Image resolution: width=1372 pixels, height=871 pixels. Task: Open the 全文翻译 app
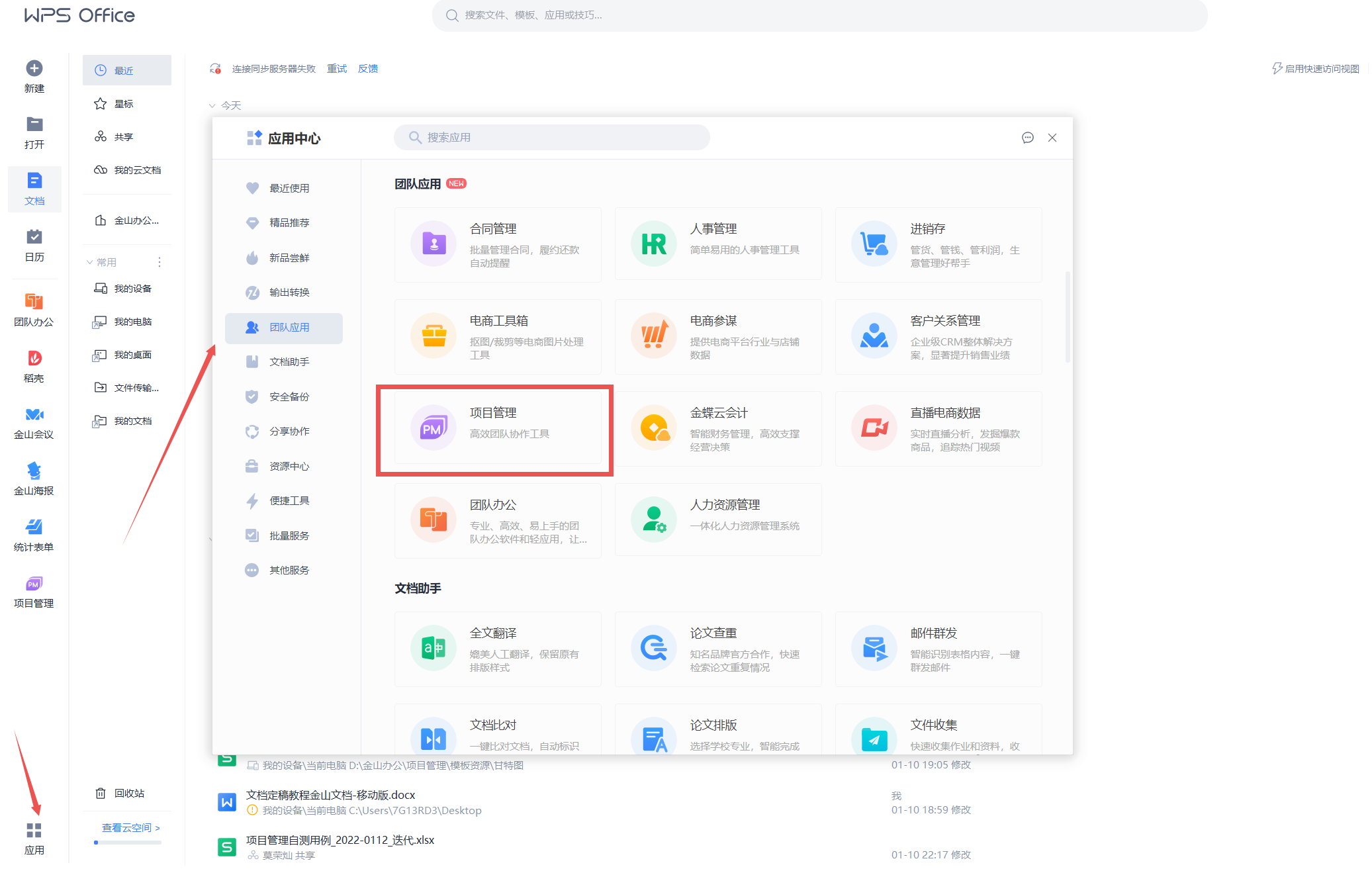click(x=498, y=649)
